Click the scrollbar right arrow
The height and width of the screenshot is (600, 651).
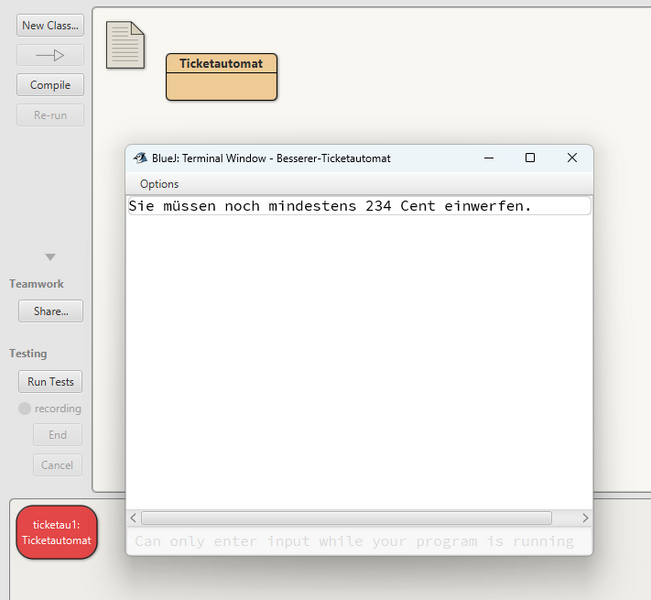pyautogui.click(x=584, y=518)
